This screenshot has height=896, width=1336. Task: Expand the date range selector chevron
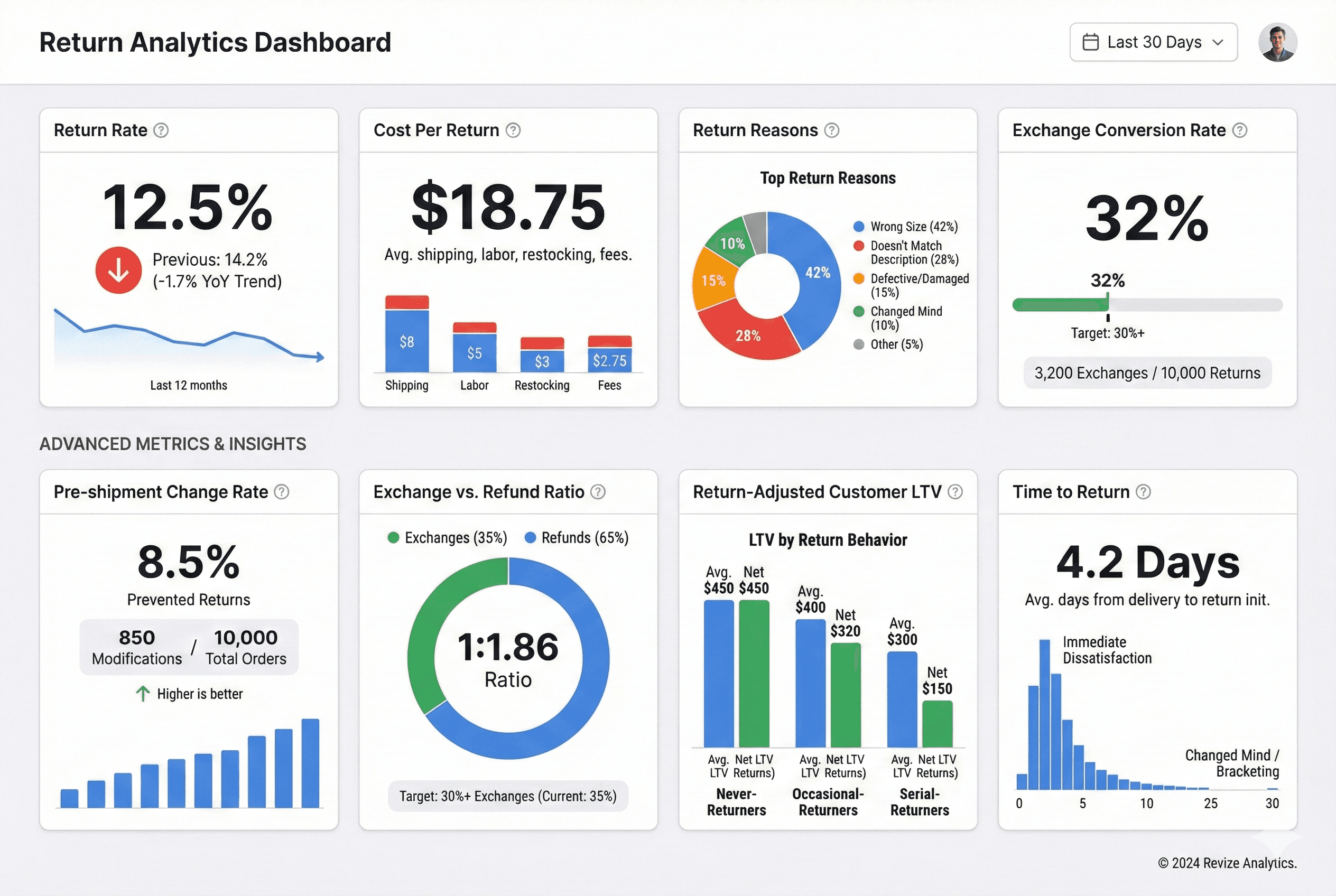pos(1218,42)
